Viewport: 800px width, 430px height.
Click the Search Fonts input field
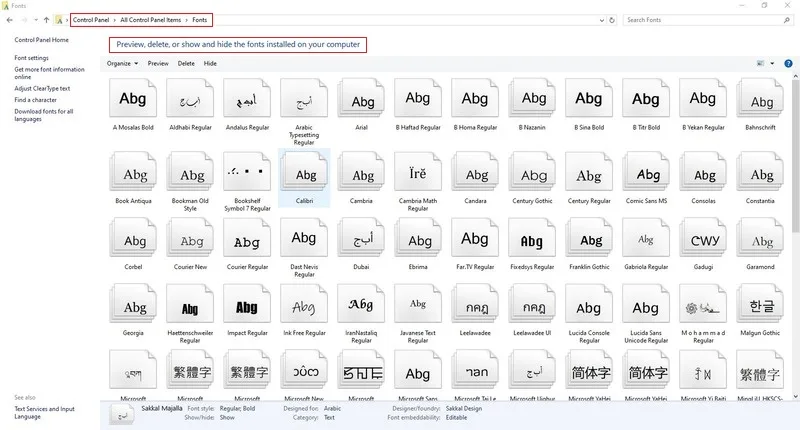704,20
